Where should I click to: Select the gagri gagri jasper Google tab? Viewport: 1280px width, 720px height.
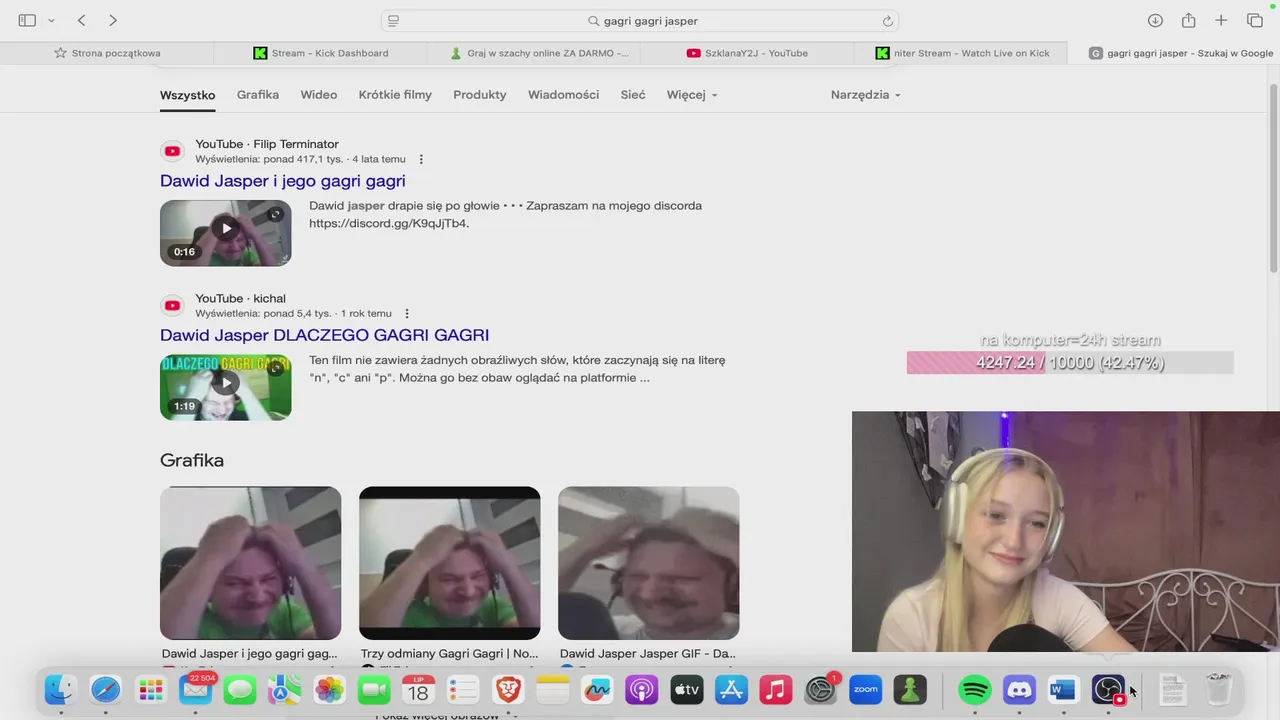pyautogui.click(x=1174, y=53)
